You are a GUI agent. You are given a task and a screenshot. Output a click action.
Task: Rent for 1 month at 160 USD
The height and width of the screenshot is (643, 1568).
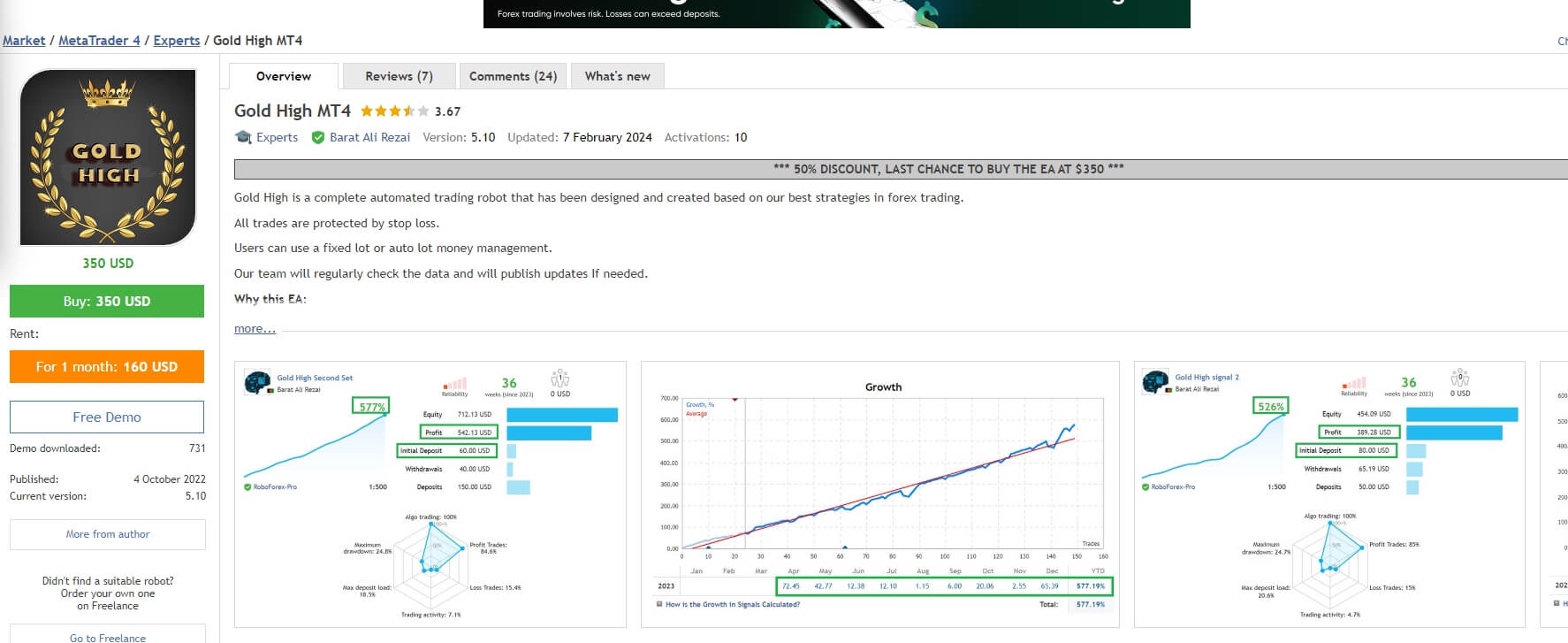[107, 366]
